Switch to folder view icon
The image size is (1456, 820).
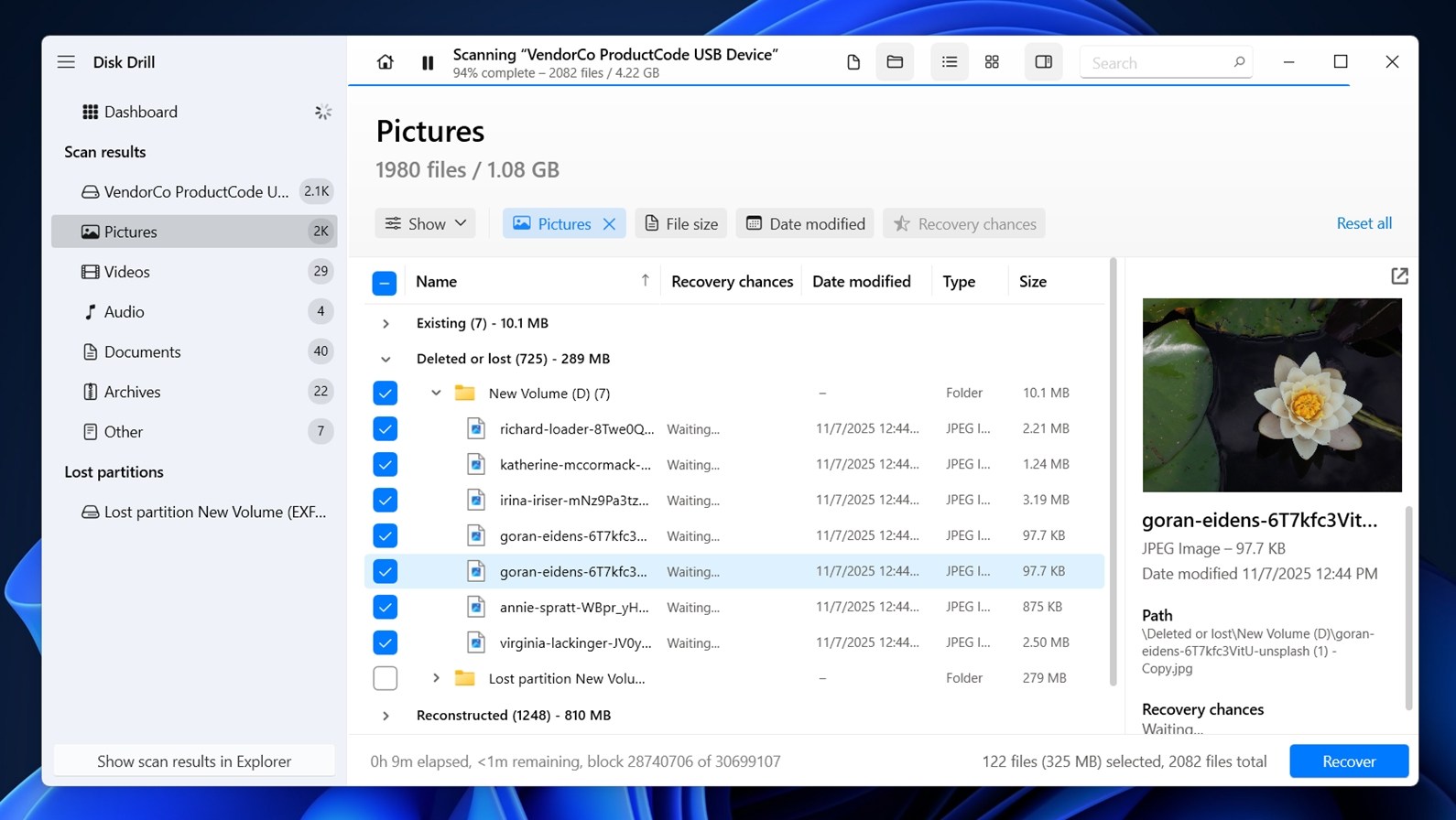click(x=895, y=62)
